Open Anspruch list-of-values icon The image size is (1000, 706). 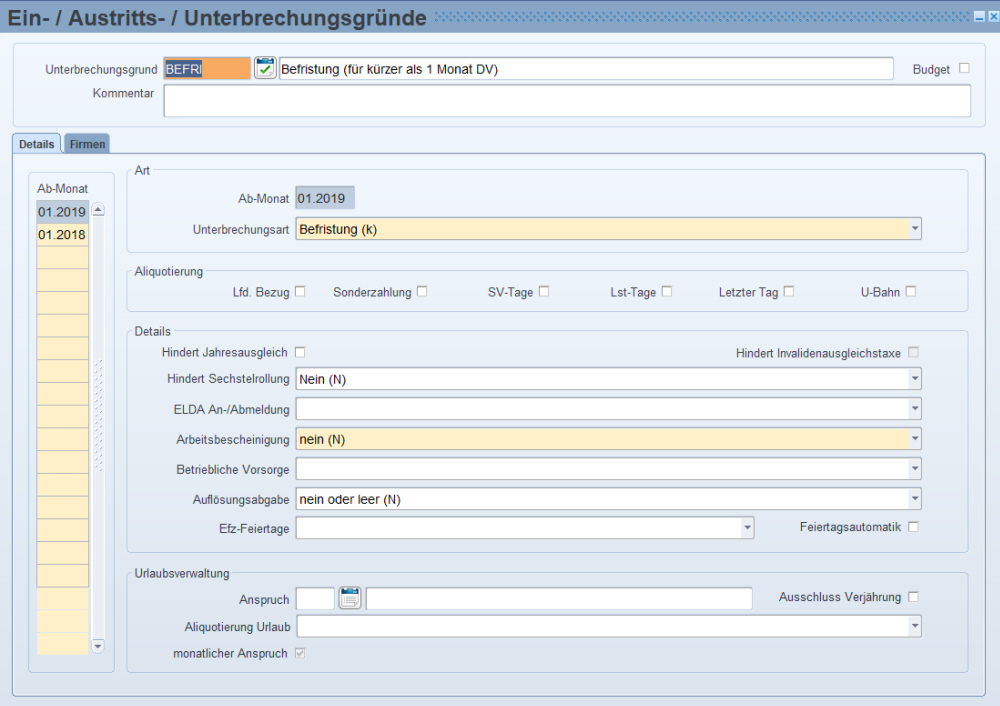(349, 598)
